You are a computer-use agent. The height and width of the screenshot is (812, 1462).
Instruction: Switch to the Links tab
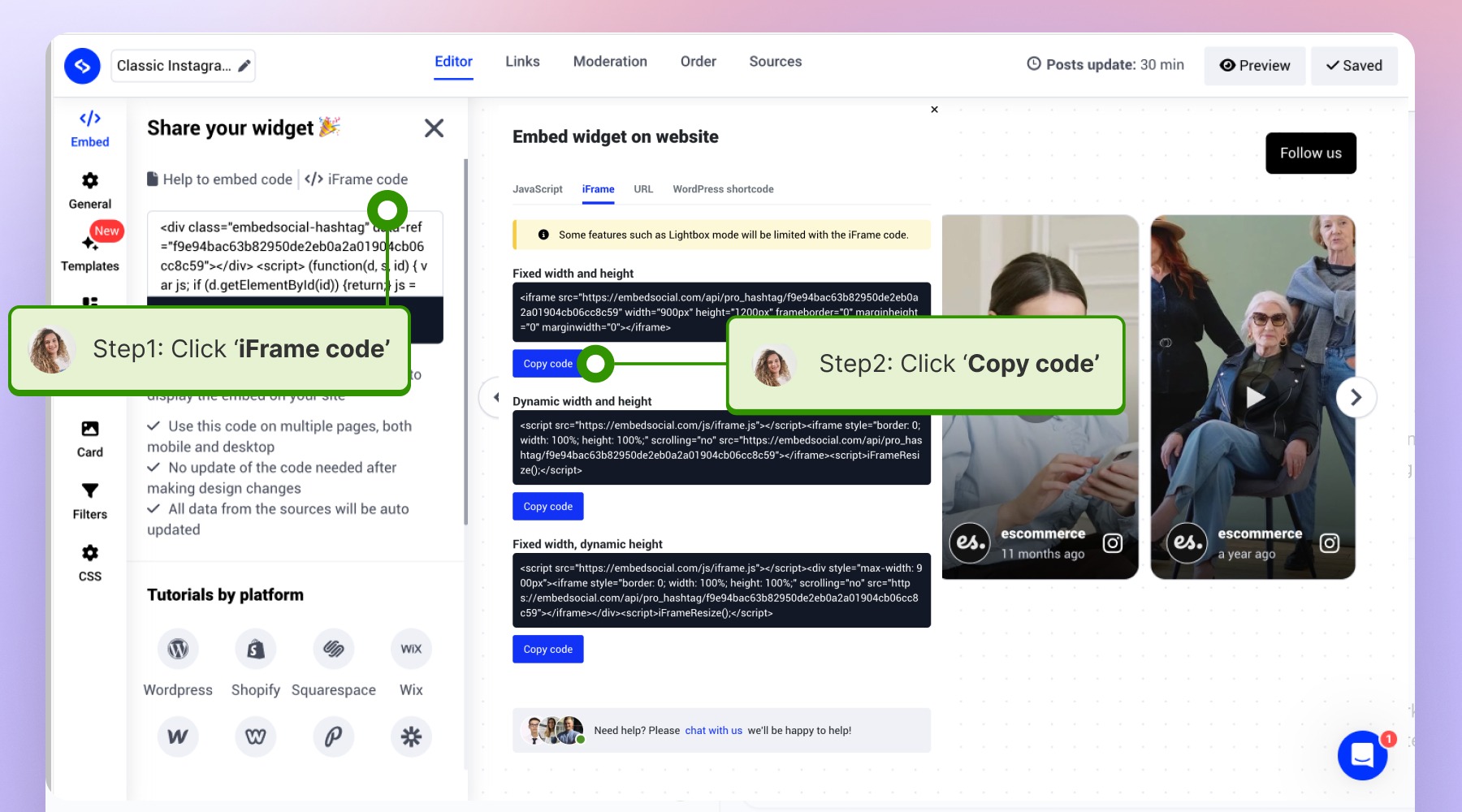pyautogui.click(x=522, y=62)
